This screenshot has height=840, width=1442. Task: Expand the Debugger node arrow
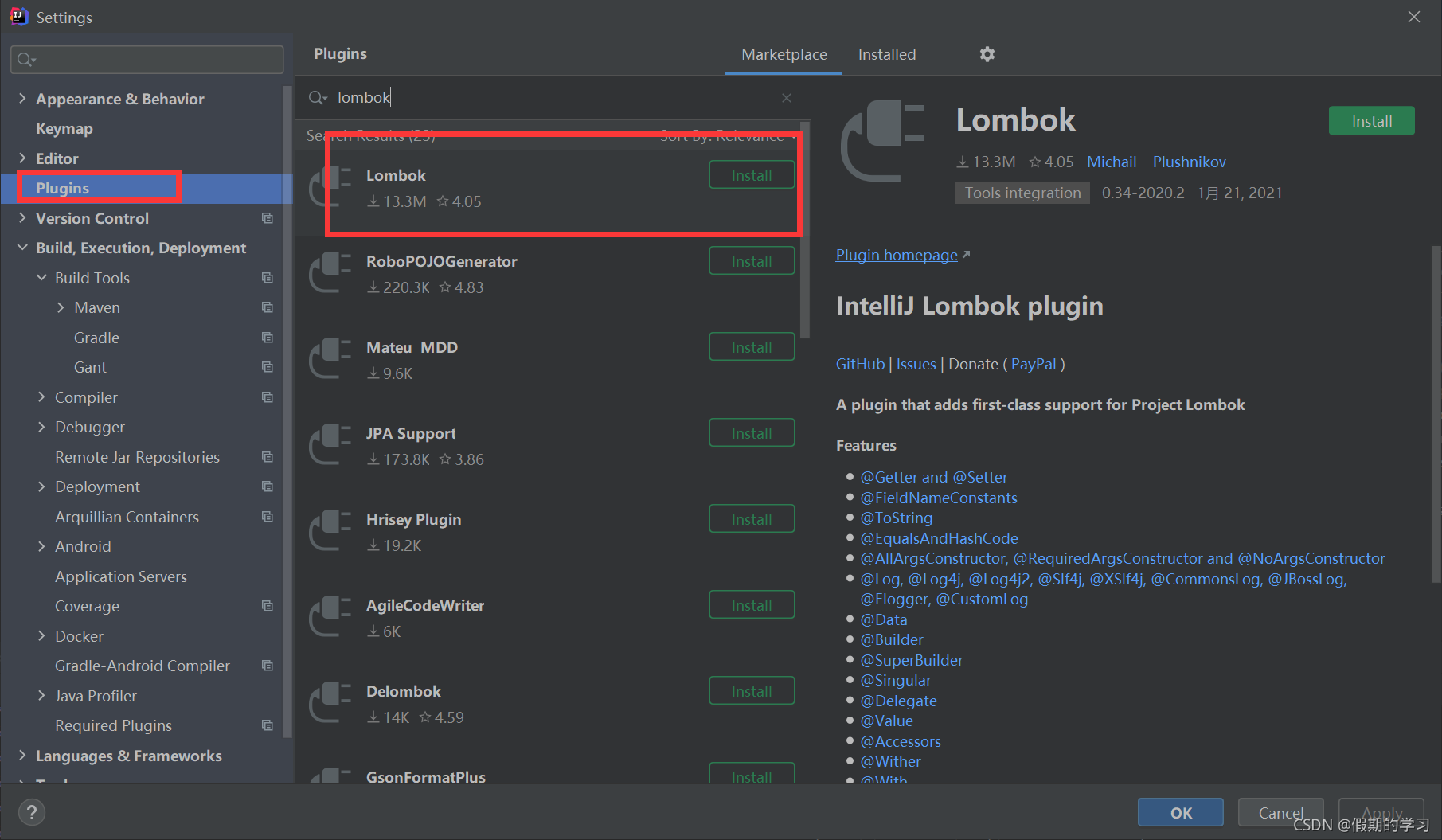click(41, 427)
